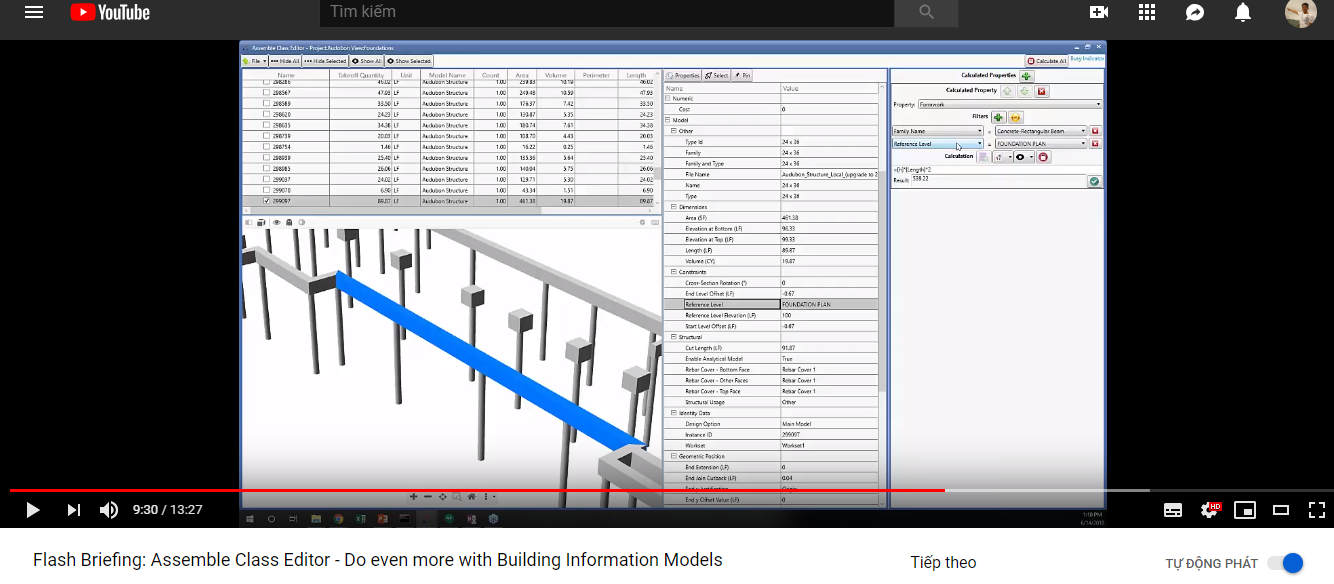Open the Property dropdown showing Formwork
The image size is (1334, 584).
(x=1010, y=104)
